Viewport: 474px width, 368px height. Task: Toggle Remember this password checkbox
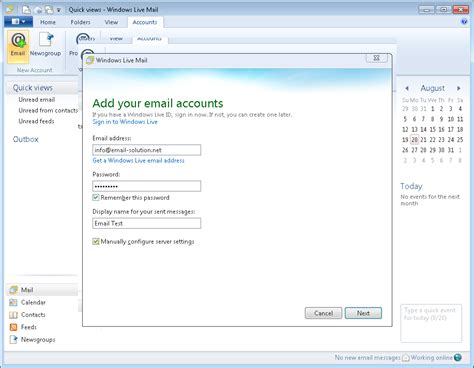(x=96, y=197)
